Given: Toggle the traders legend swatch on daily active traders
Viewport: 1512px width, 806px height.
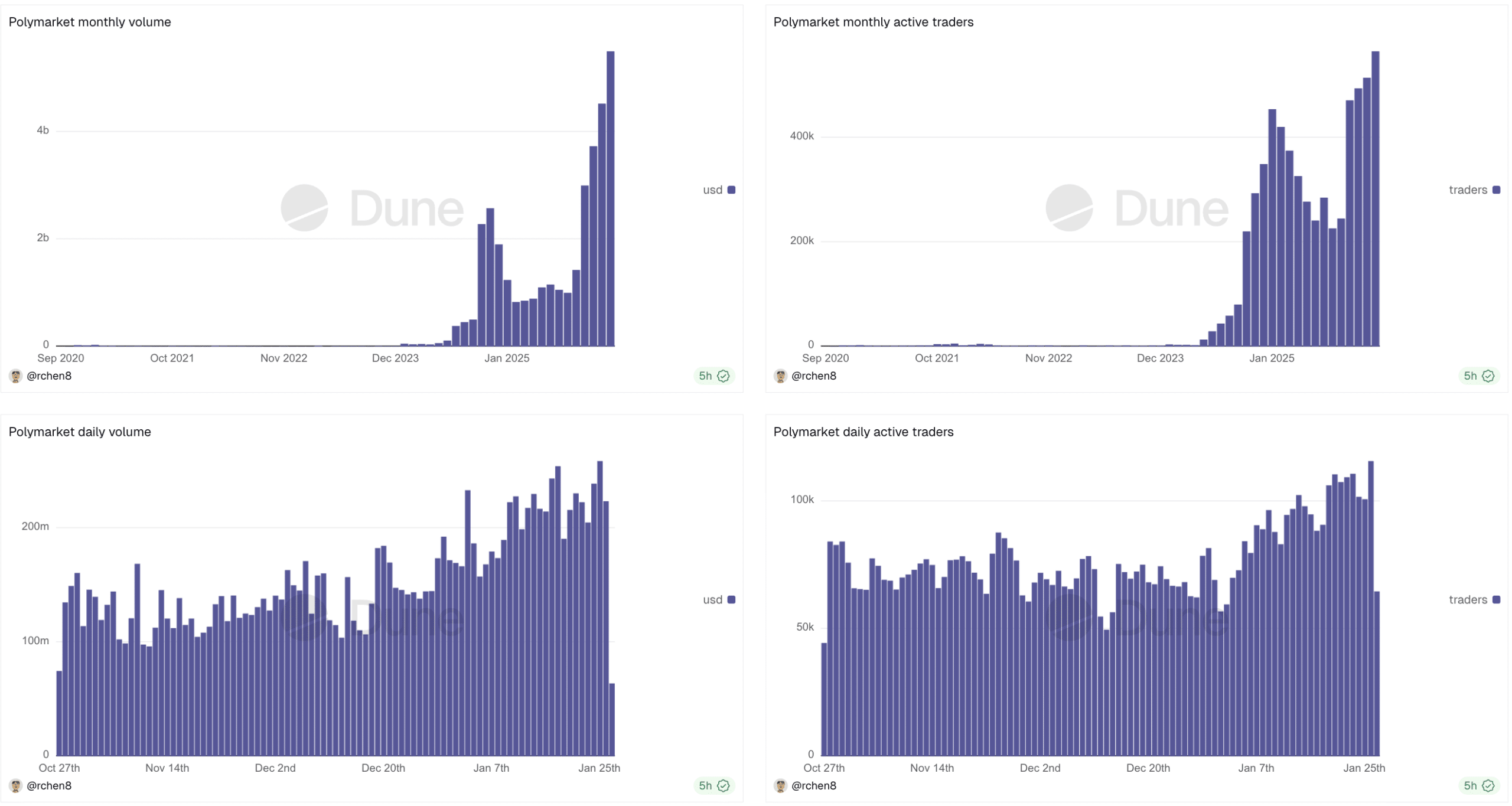Looking at the screenshot, I should click(1496, 600).
